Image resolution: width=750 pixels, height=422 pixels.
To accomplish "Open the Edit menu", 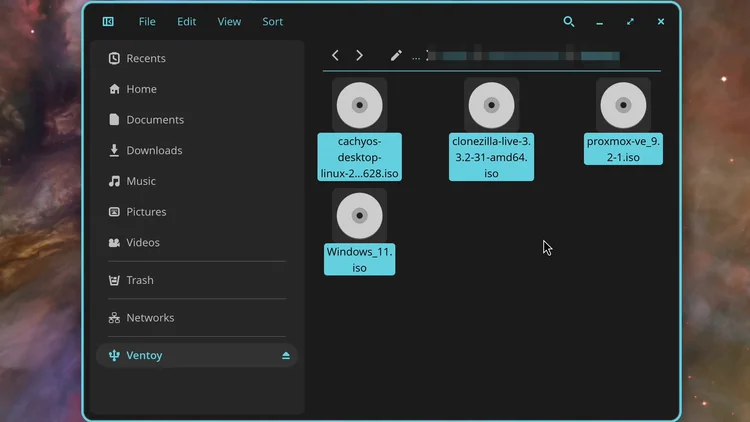I will [x=187, y=22].
